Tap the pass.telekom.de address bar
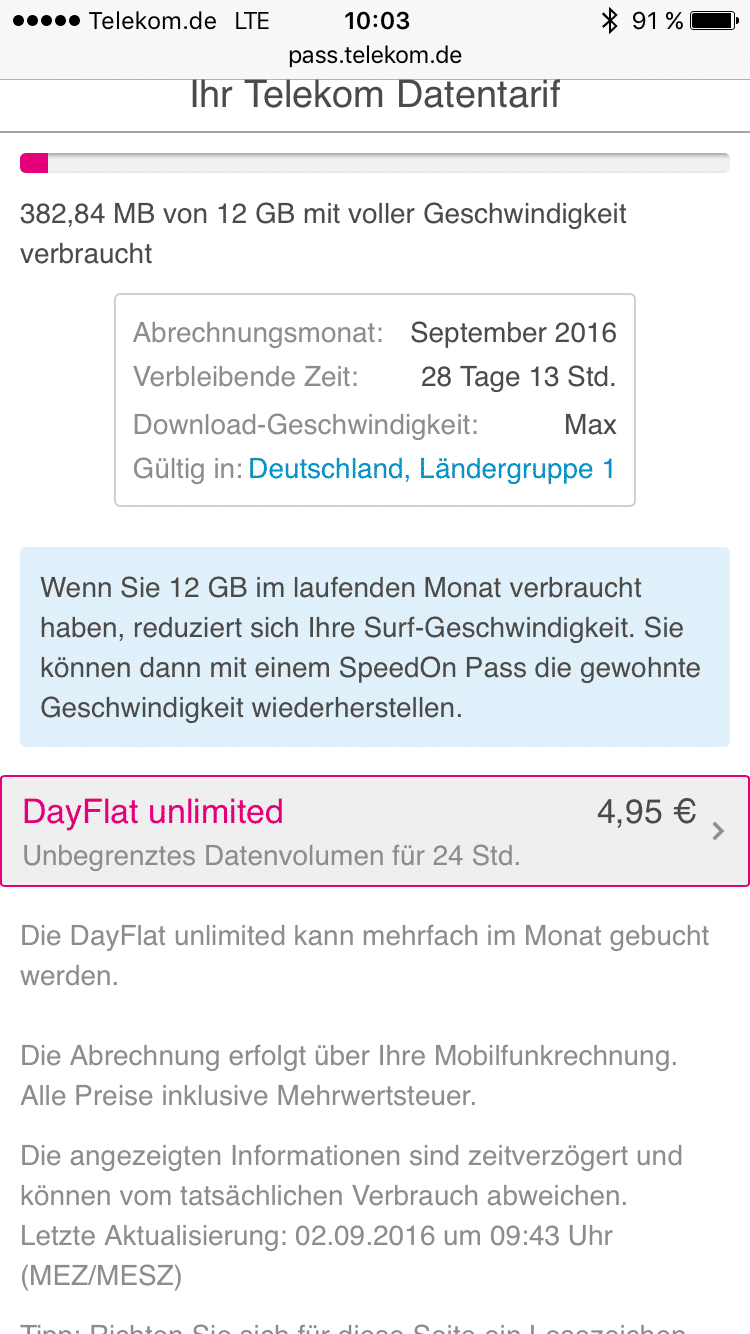750x1334 pixels. (375, 56)
